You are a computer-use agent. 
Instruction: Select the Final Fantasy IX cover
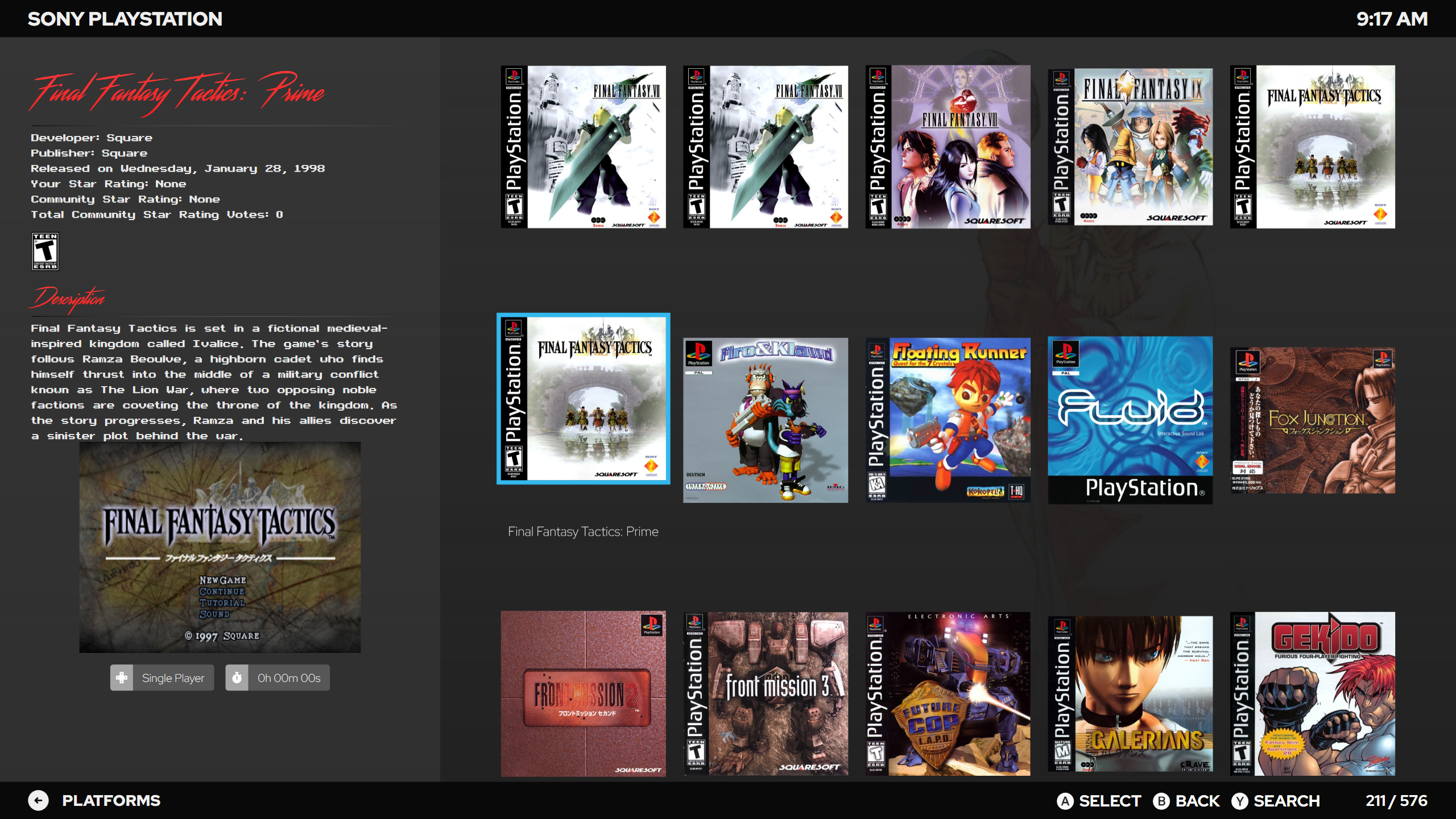click(x=1130, y=147)
